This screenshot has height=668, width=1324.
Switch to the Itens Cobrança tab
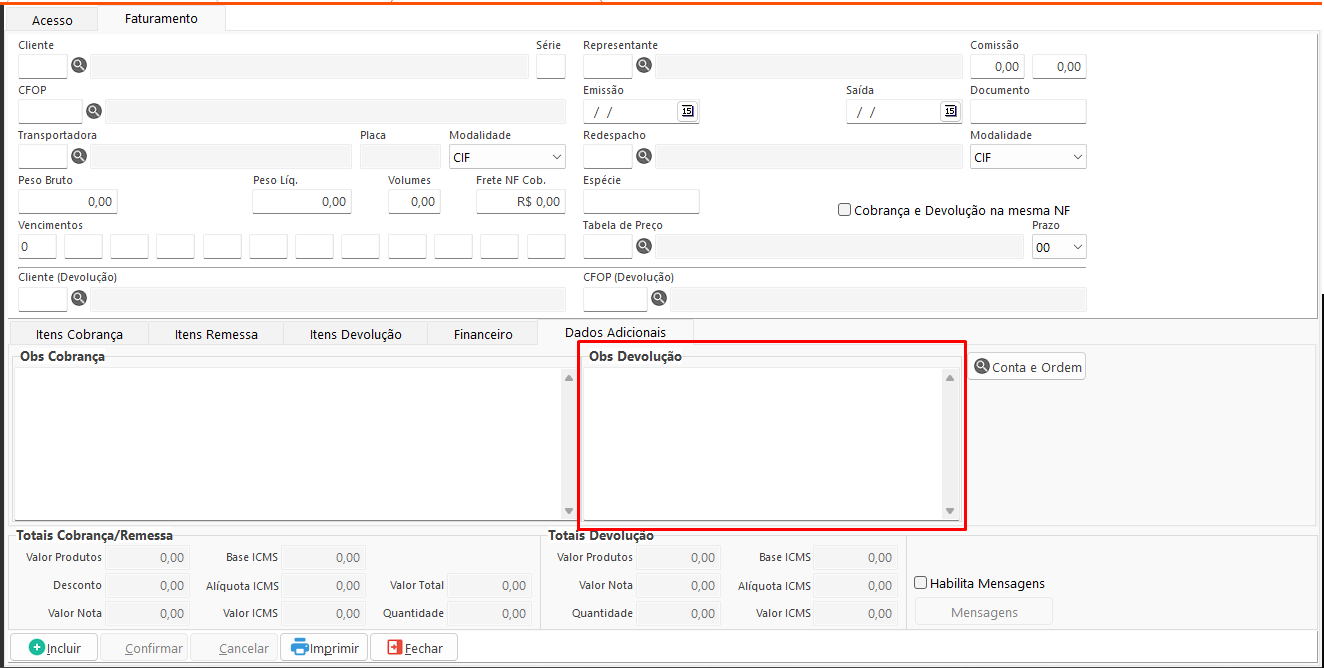point(79,334)
